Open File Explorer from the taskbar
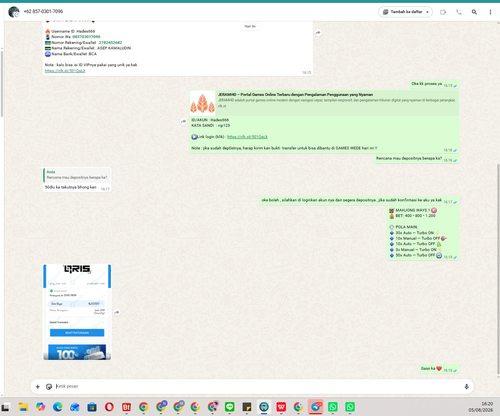Viewport: 500px width, 416px height. pos(23,407)
